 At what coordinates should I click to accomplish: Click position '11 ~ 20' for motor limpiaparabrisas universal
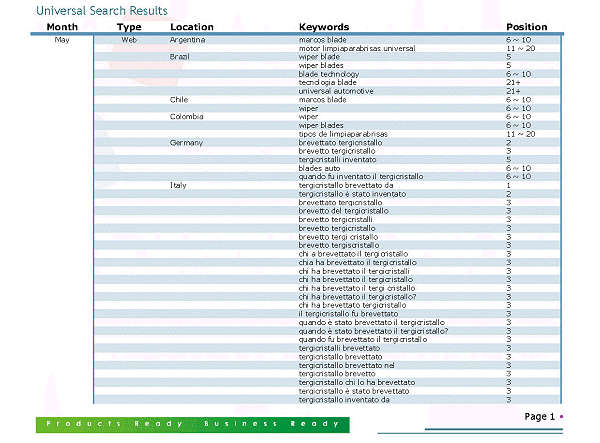(x=520, y=48)
